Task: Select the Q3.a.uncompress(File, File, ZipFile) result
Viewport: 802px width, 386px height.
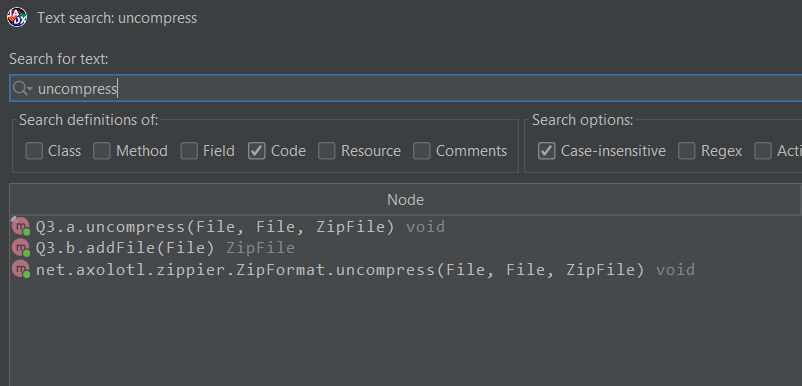Action: tap(406, 226)
